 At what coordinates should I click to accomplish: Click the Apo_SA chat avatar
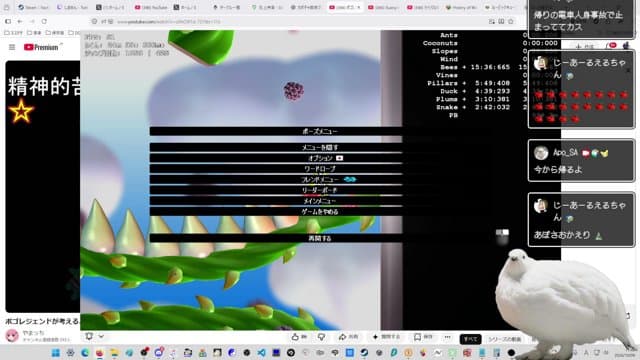[541, 153]
